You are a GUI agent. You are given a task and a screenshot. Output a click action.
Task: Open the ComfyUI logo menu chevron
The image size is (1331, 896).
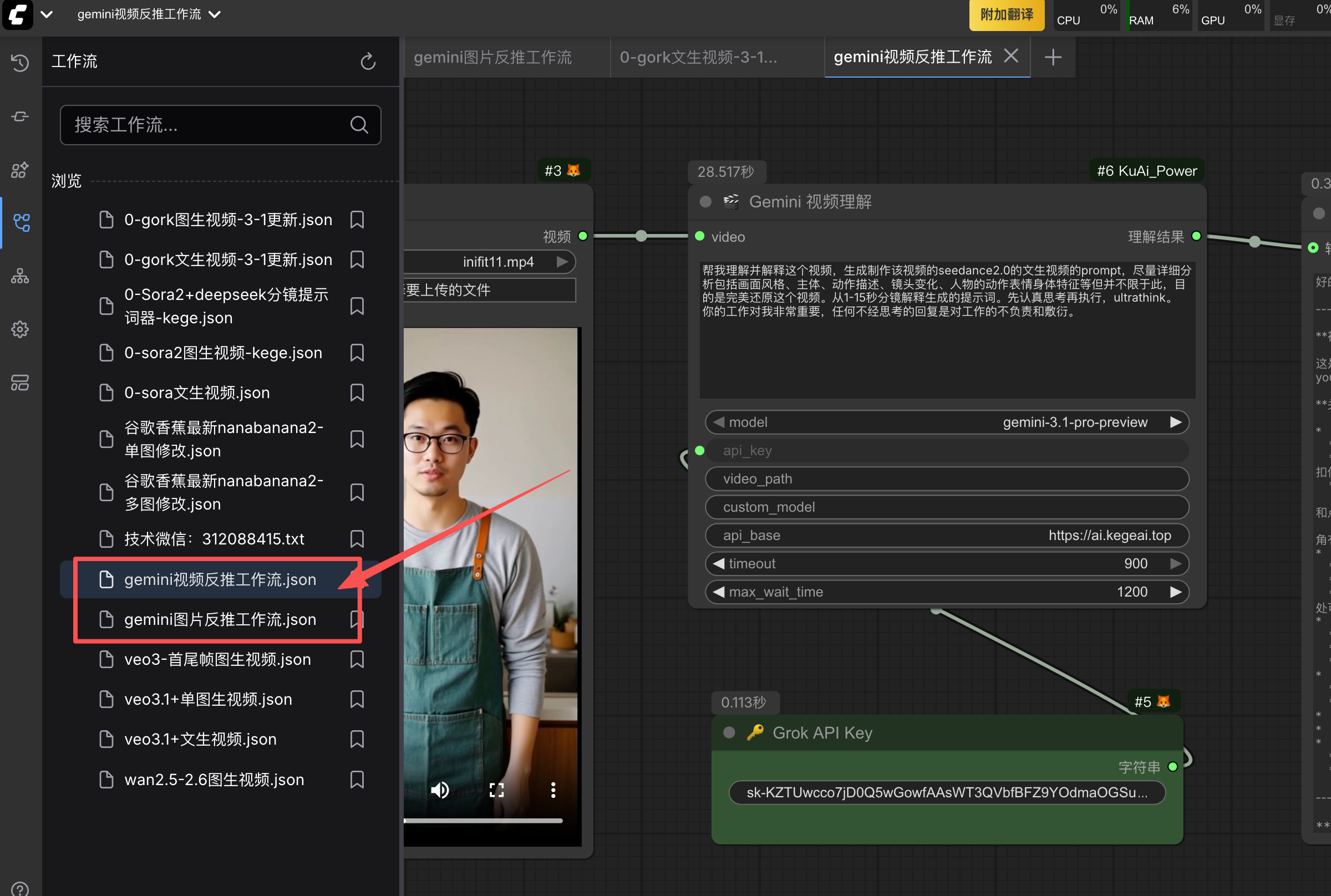point(47,14)
